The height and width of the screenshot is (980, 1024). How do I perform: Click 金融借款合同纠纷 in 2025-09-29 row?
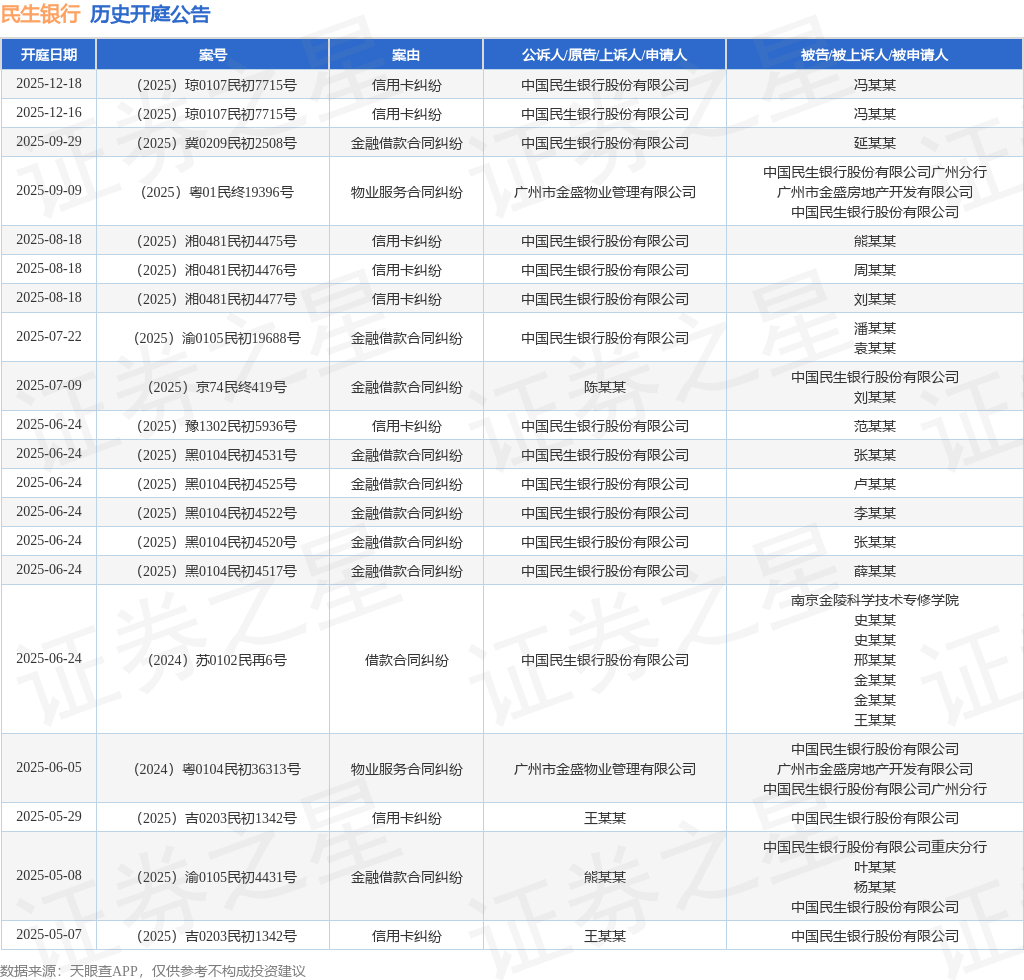click(x=406, y=143)
